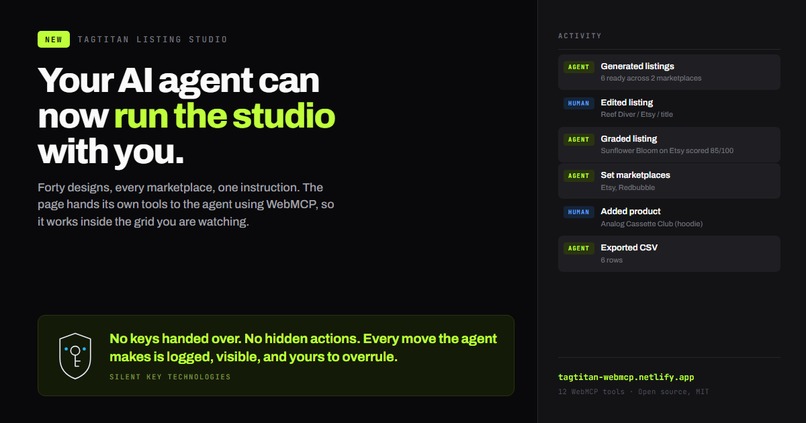Click '6 ready across 2 marketplaces' subtitle
The height and width of the screenshot is (423, 806).
click(x=651, y=78)
